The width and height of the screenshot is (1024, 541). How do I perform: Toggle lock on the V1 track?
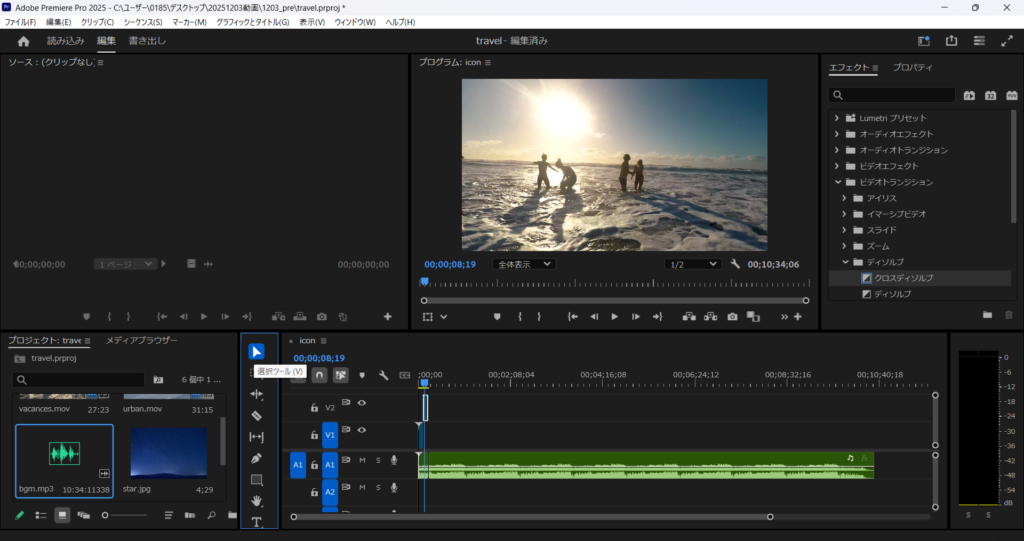click(314, 435)
